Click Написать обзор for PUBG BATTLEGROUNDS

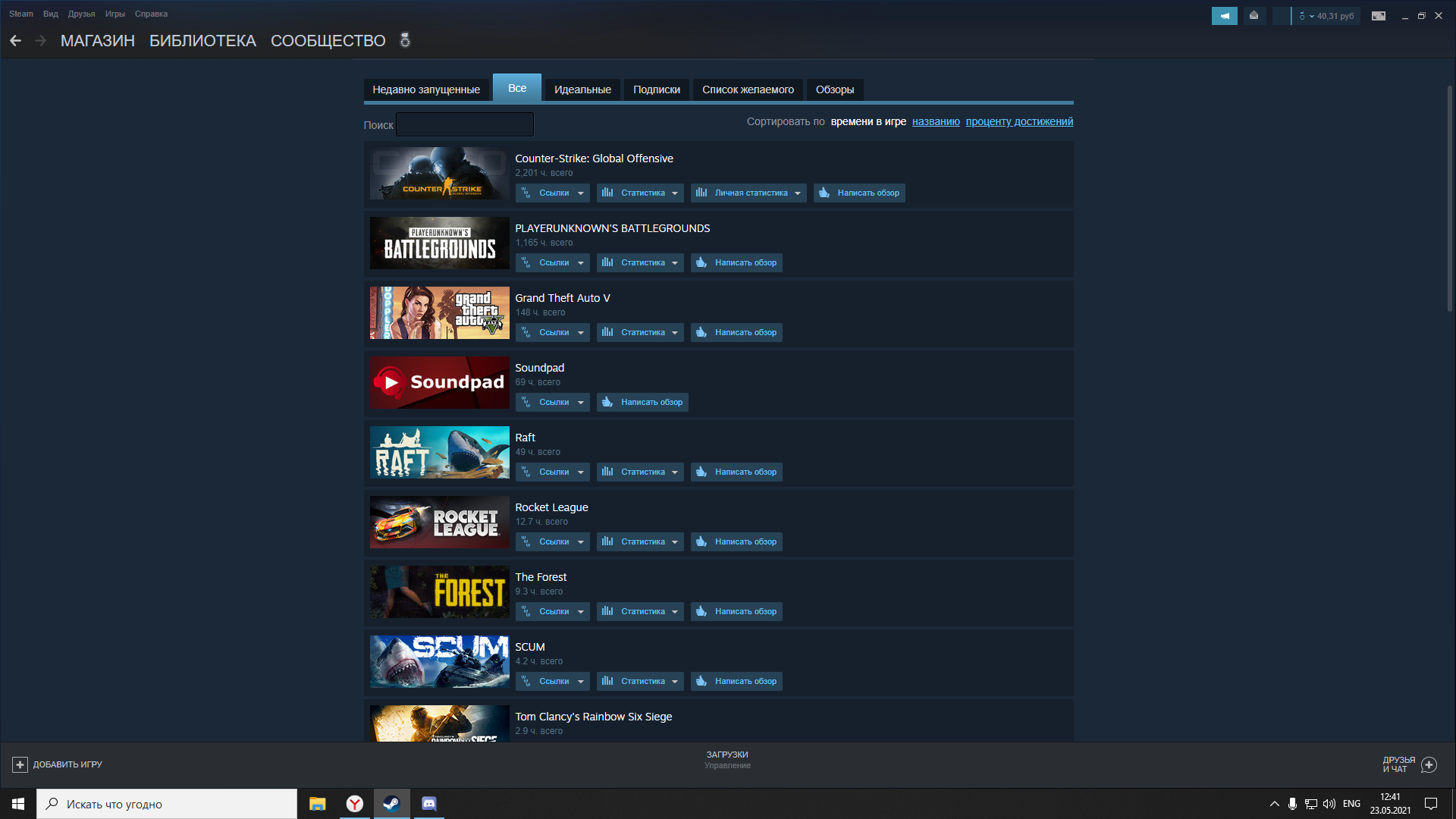[x=736, y=262]
